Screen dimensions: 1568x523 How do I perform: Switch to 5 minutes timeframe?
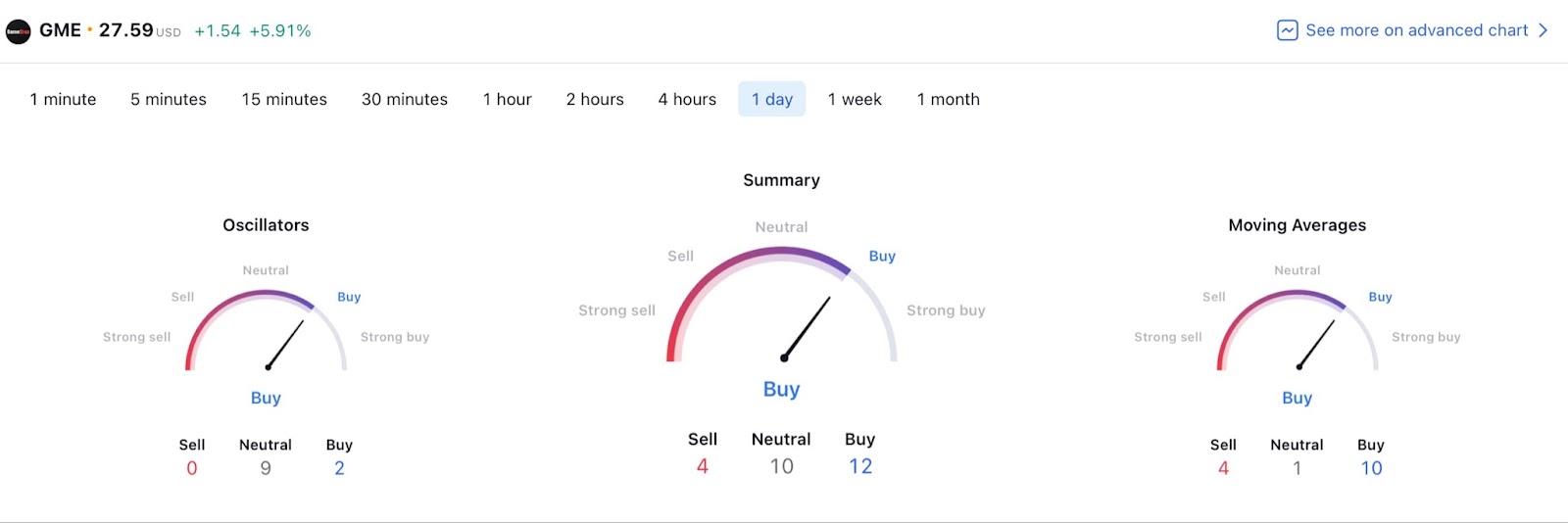(169, 99)
